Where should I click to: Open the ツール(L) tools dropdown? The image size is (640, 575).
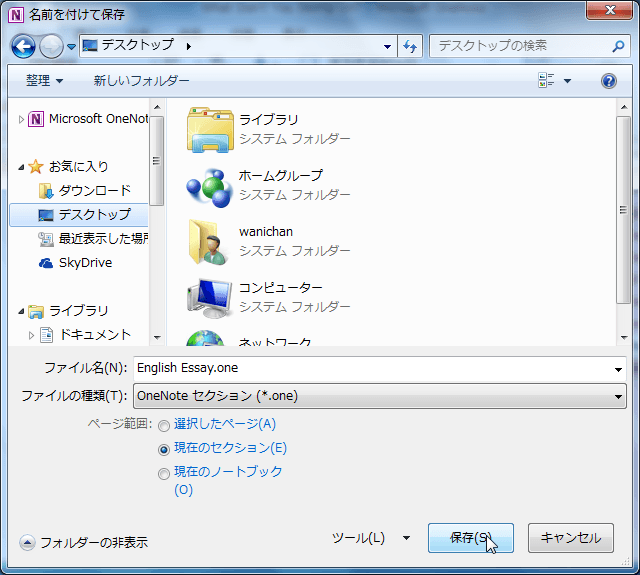tap(371, 538)
